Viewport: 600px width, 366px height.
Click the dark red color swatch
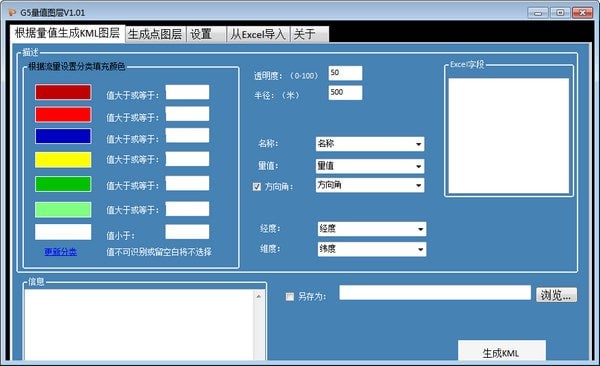(63, 92)
